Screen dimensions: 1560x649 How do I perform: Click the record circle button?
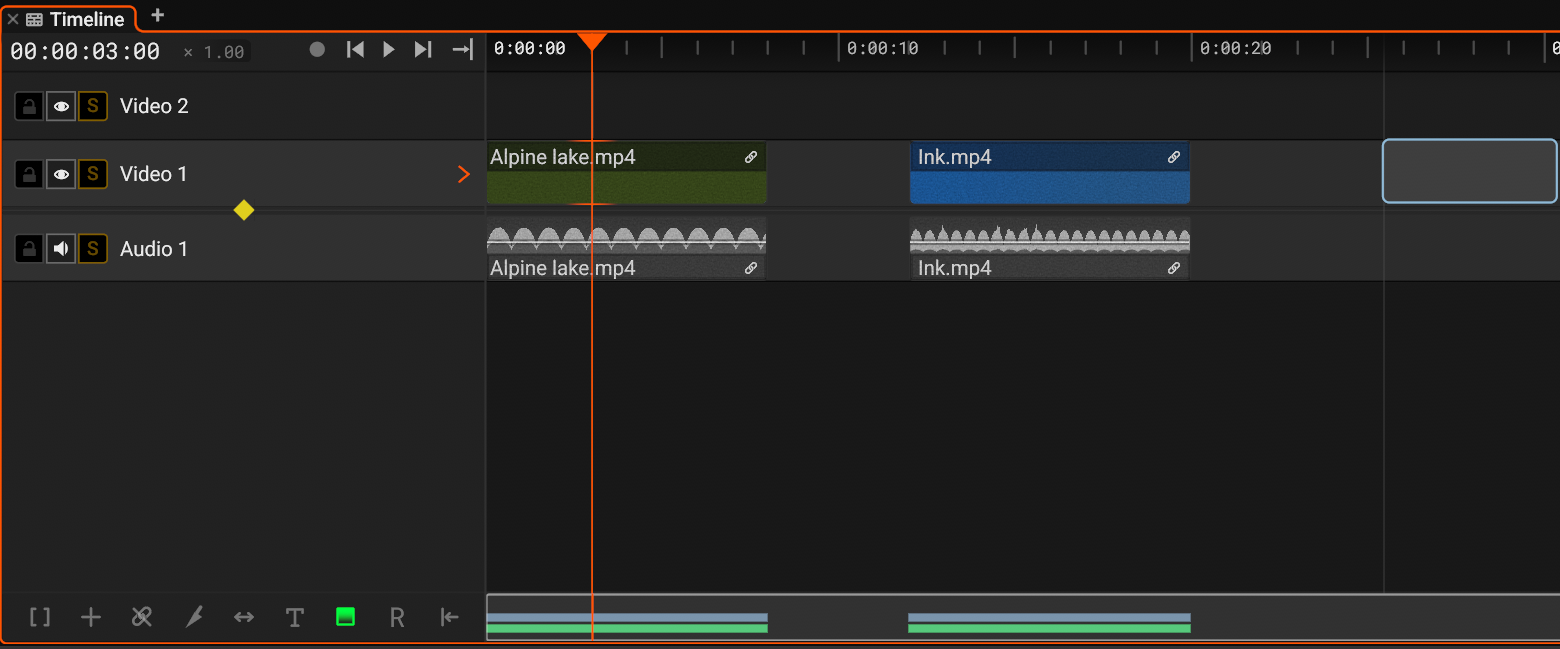point(317,49)
